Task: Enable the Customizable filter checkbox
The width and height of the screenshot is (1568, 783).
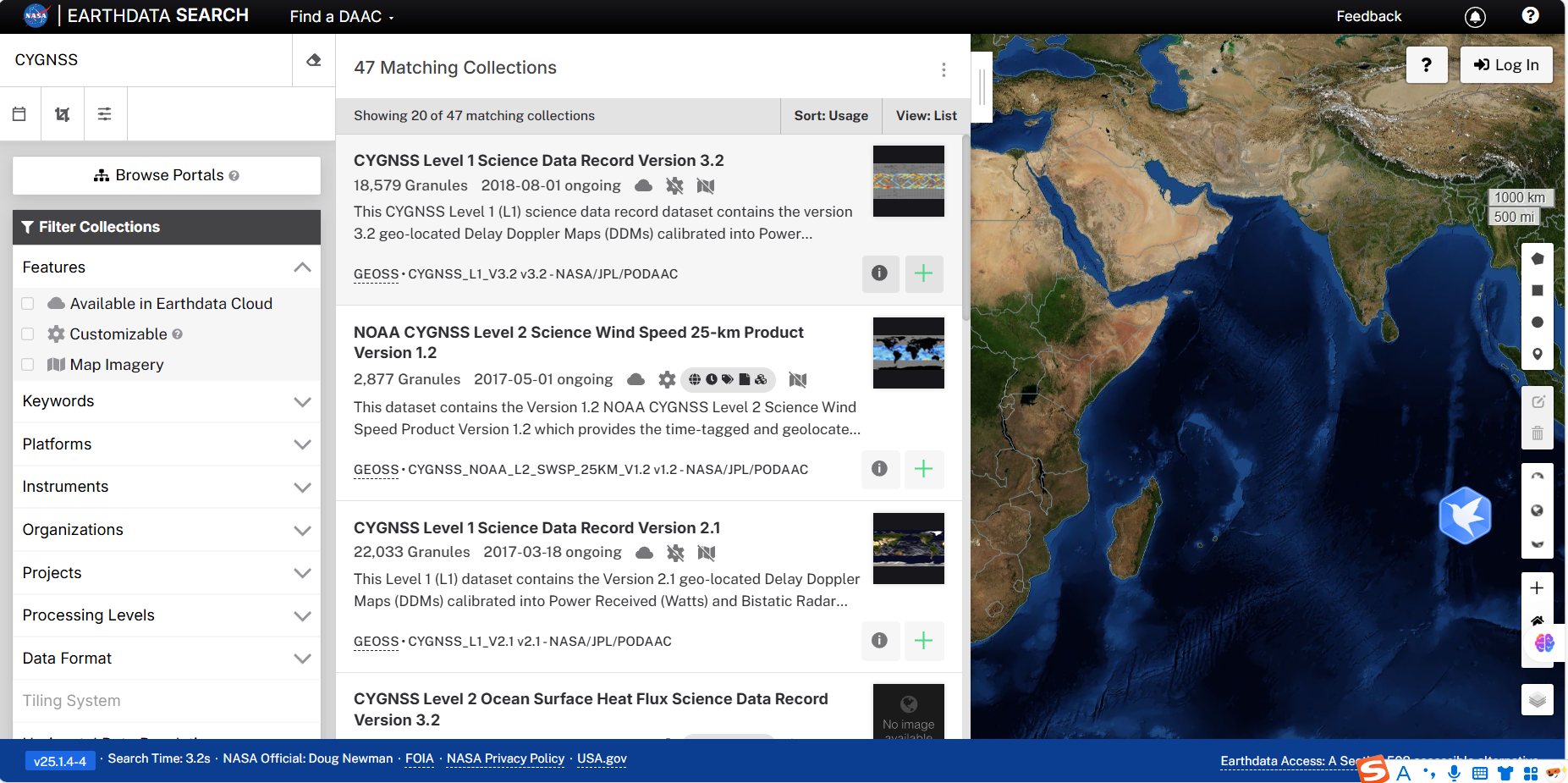Action: click(x=28, y=334)
